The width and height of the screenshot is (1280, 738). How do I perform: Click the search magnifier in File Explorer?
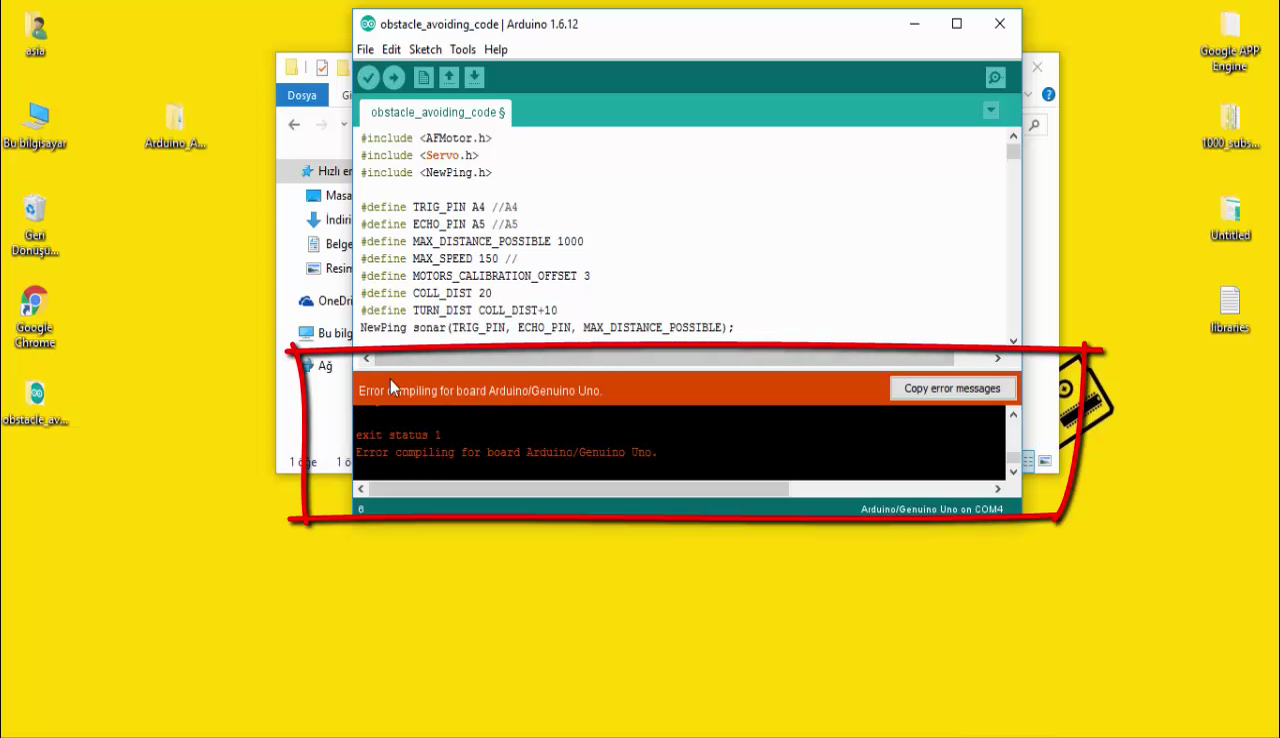(1035, 125)
